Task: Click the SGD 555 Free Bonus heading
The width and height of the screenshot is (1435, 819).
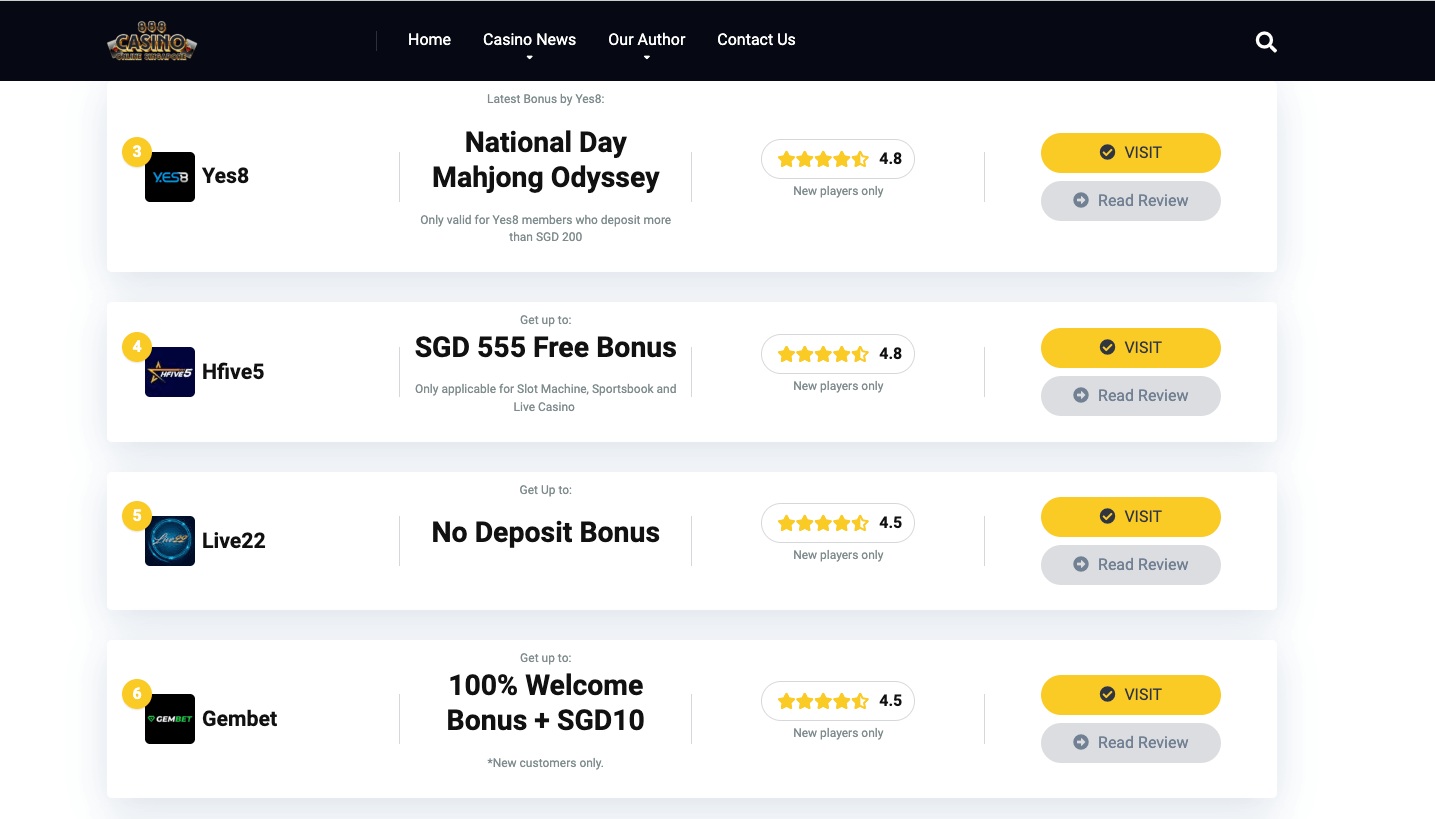Action: 546,348
